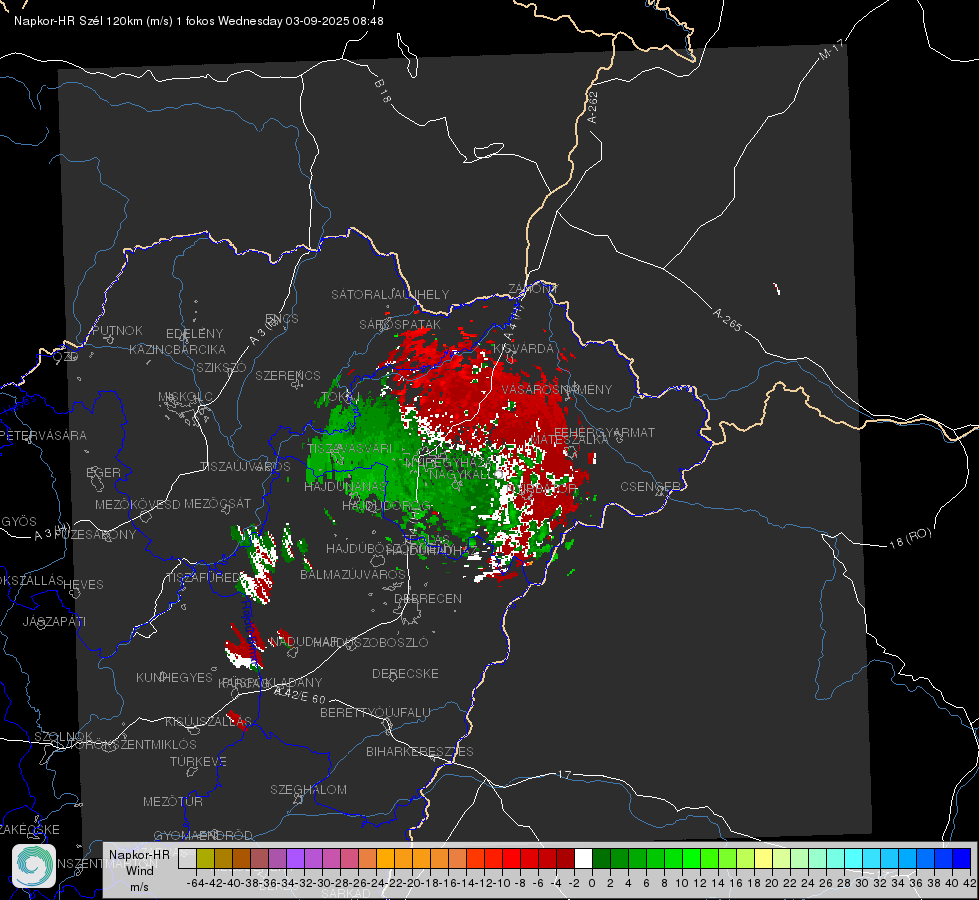This screenshot has height=900, width=979.
Task: Click the TISZAÚJVÁROS label
Action: (x=245, y=467)
